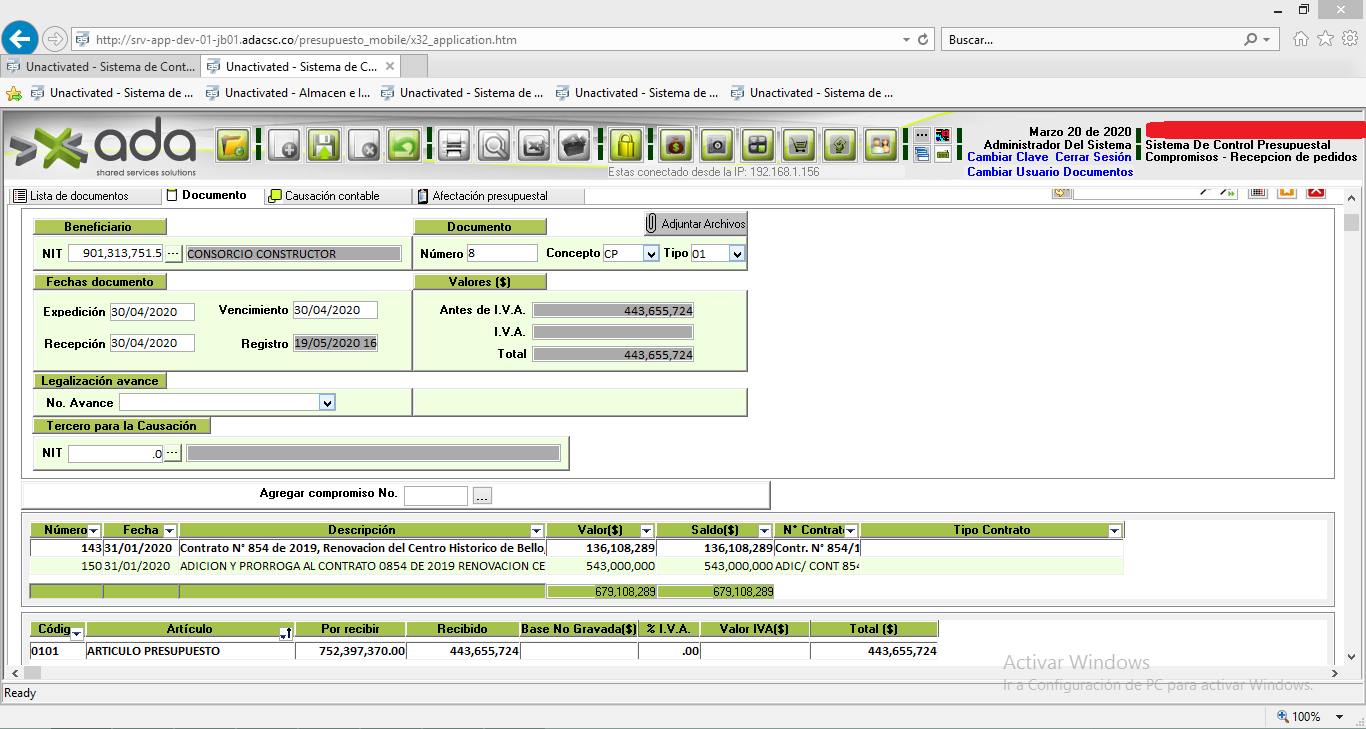The height and width of the screenshot is (729, 1366).
Task: Open the Tipo dropdown showing 01
Action: pos(738,254)
